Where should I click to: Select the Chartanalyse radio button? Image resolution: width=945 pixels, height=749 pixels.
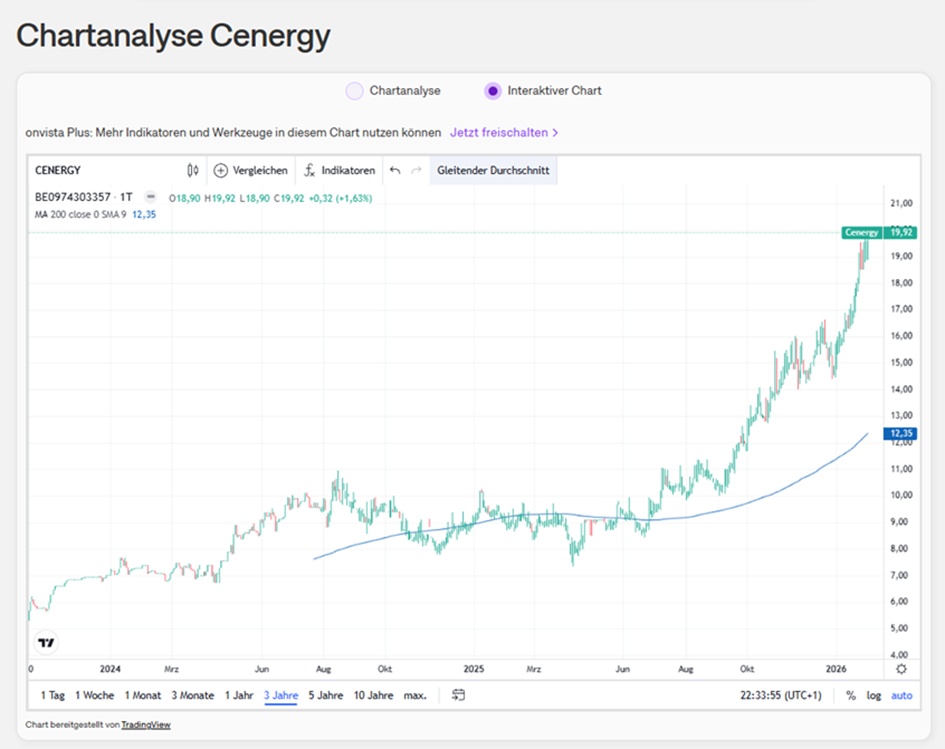354,91
